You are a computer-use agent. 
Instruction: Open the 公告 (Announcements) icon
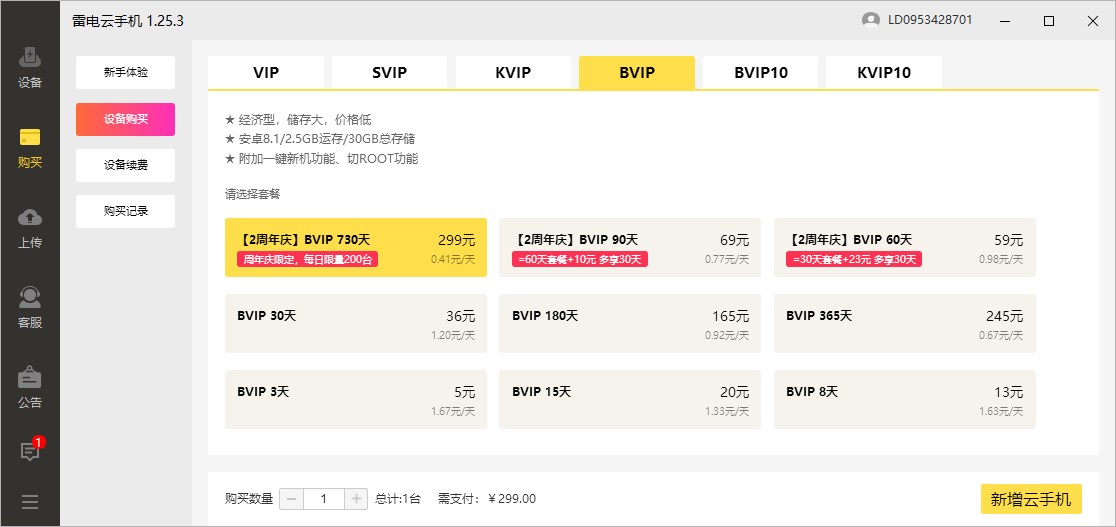point(30,387)
